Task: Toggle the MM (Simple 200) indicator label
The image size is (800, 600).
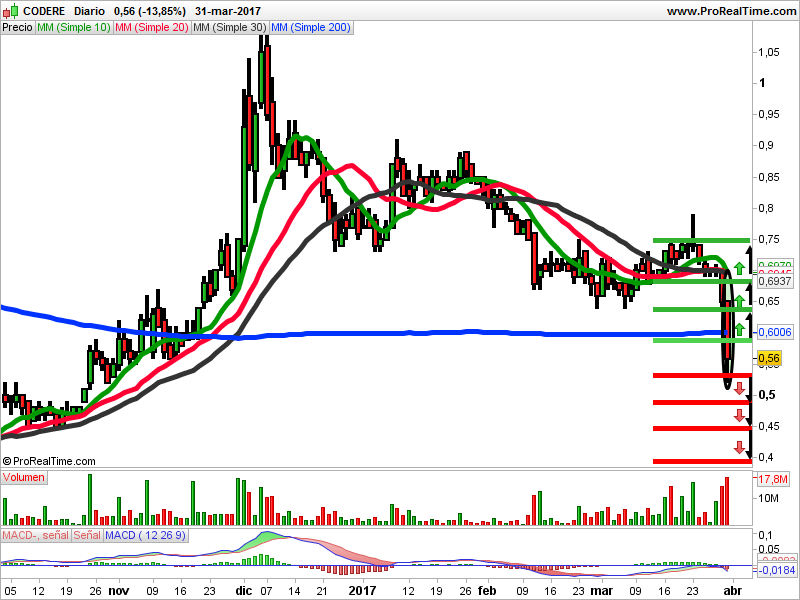Action: 312,28
